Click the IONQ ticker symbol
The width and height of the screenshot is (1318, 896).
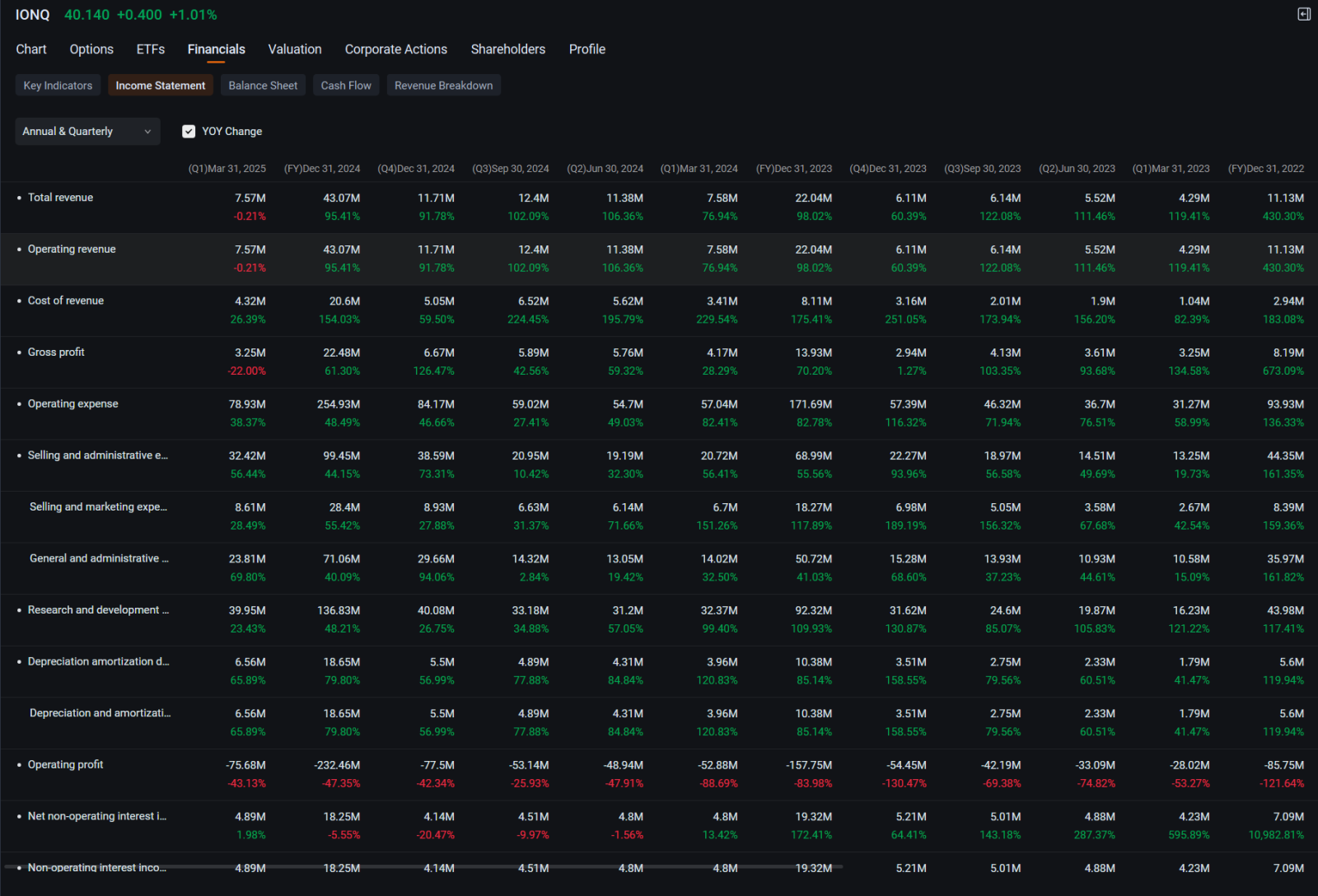[32, 15]
